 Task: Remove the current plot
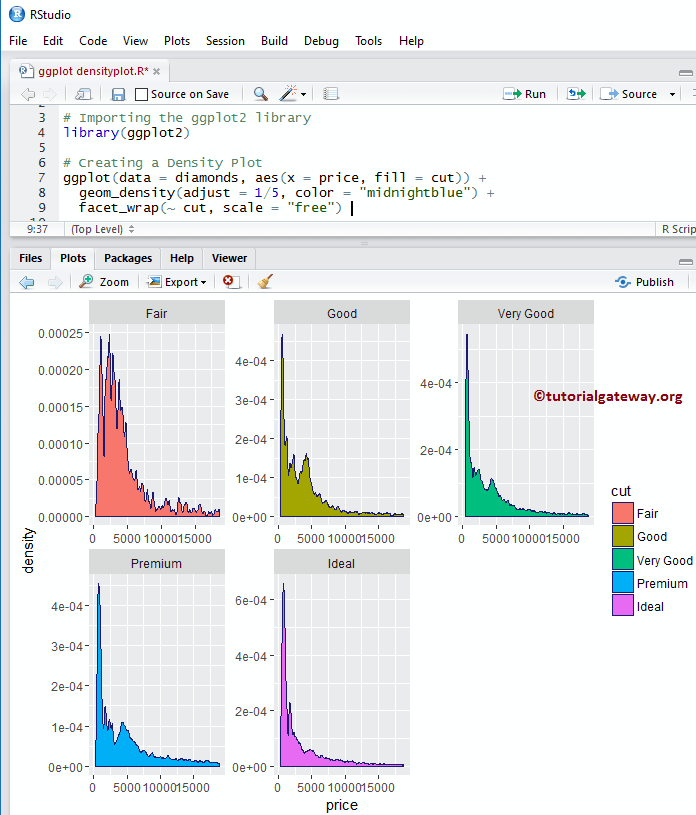[231, 282]
